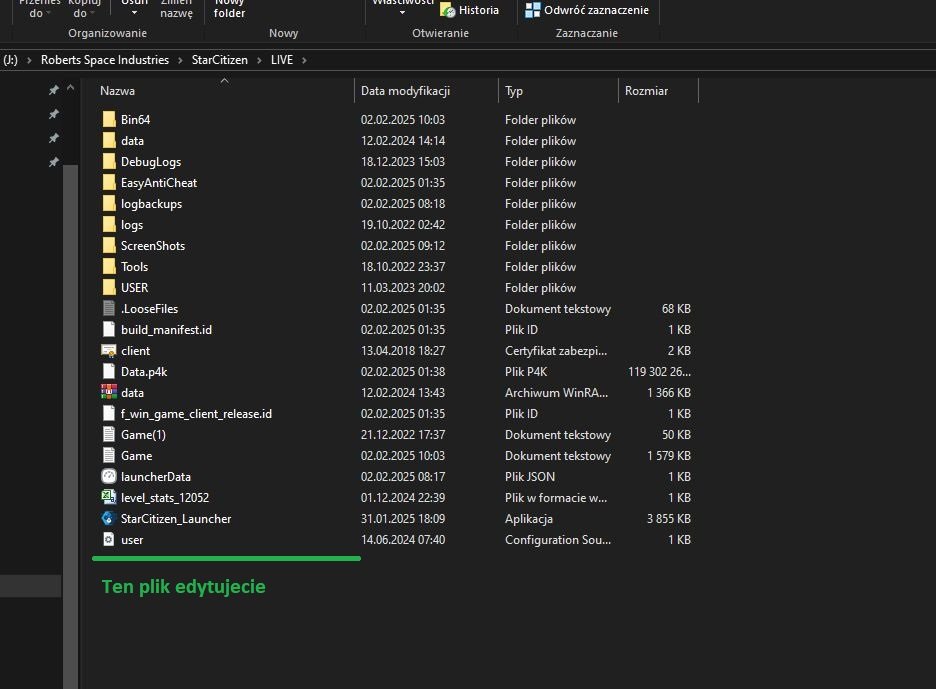Open the Usuń dropdown arrow

coord(134,13)
